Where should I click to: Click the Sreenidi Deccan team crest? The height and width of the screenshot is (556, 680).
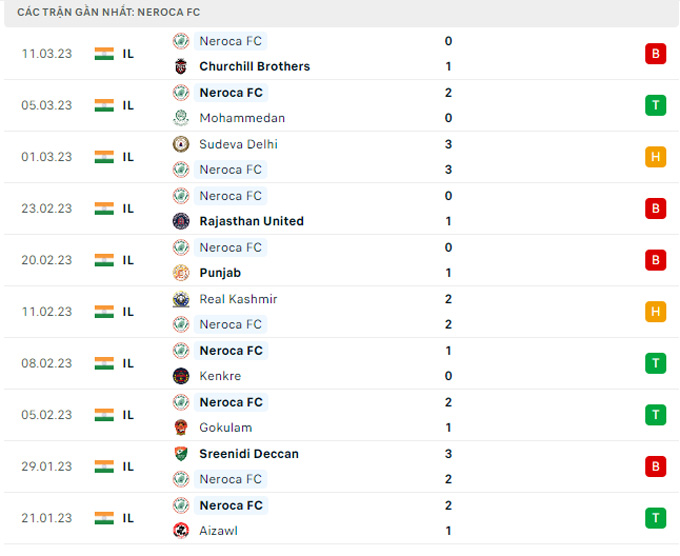[181, 454]
